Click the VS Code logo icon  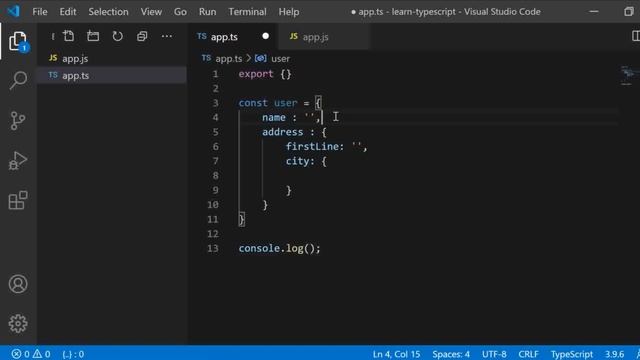click(x=13, y=11)
